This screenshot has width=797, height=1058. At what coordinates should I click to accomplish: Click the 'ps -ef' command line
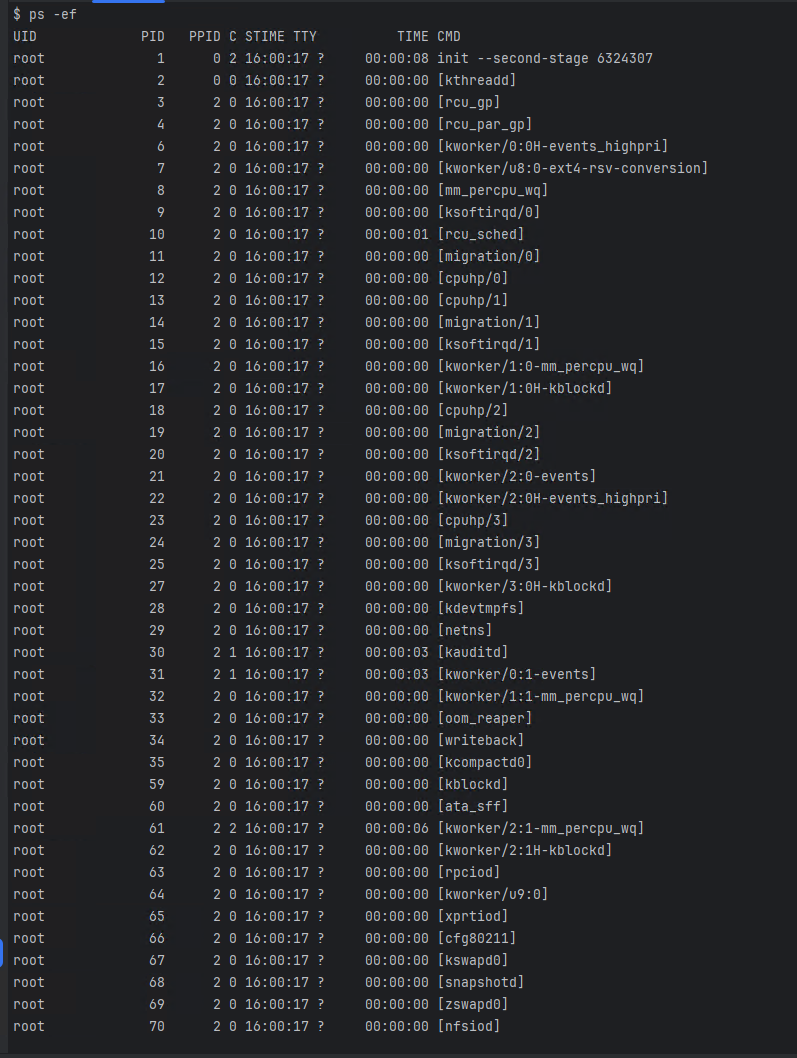(45, 14)
